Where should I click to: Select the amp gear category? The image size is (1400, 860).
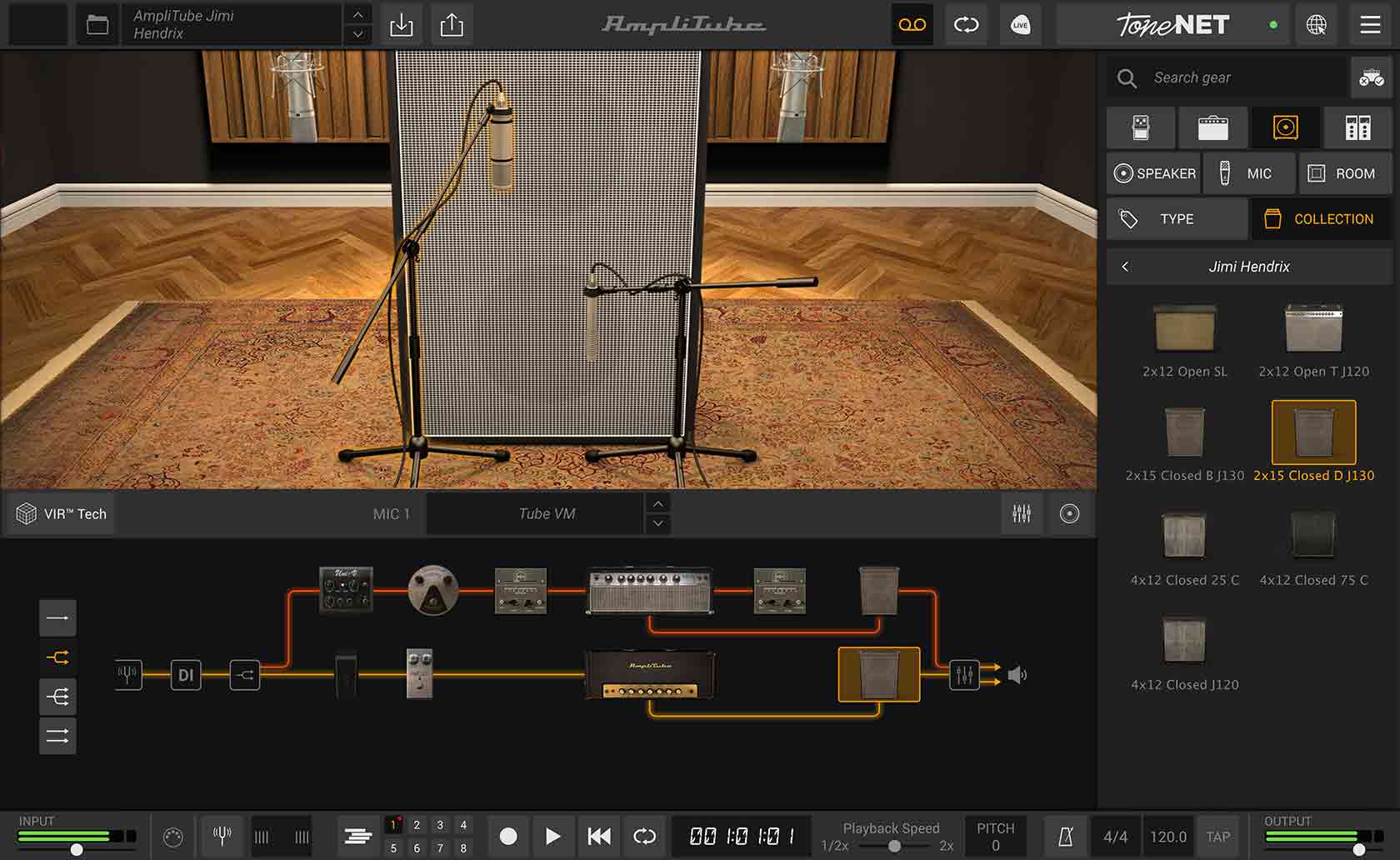(x=1213, y=127)
